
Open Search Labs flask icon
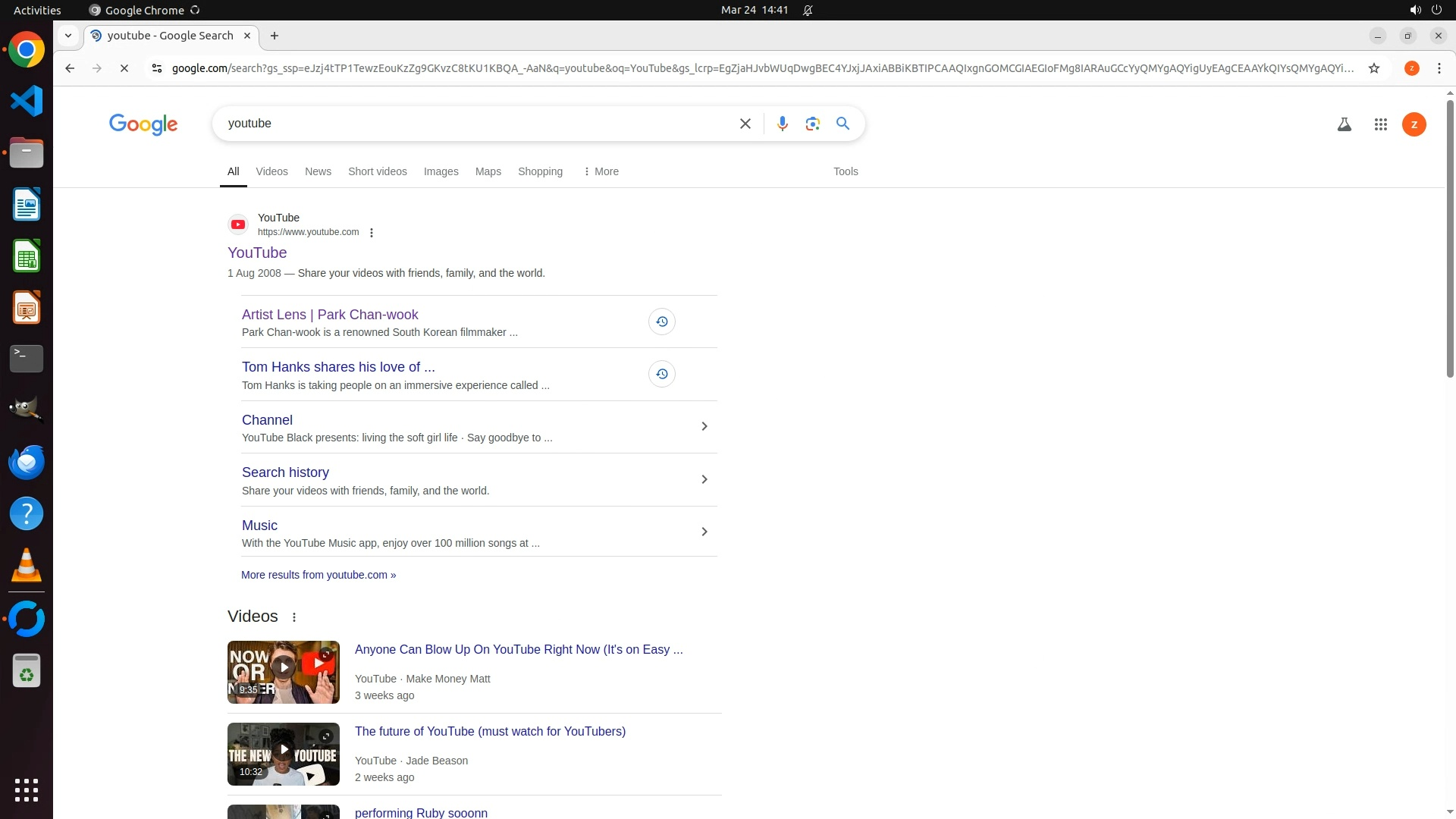(x=1344, y=124)
